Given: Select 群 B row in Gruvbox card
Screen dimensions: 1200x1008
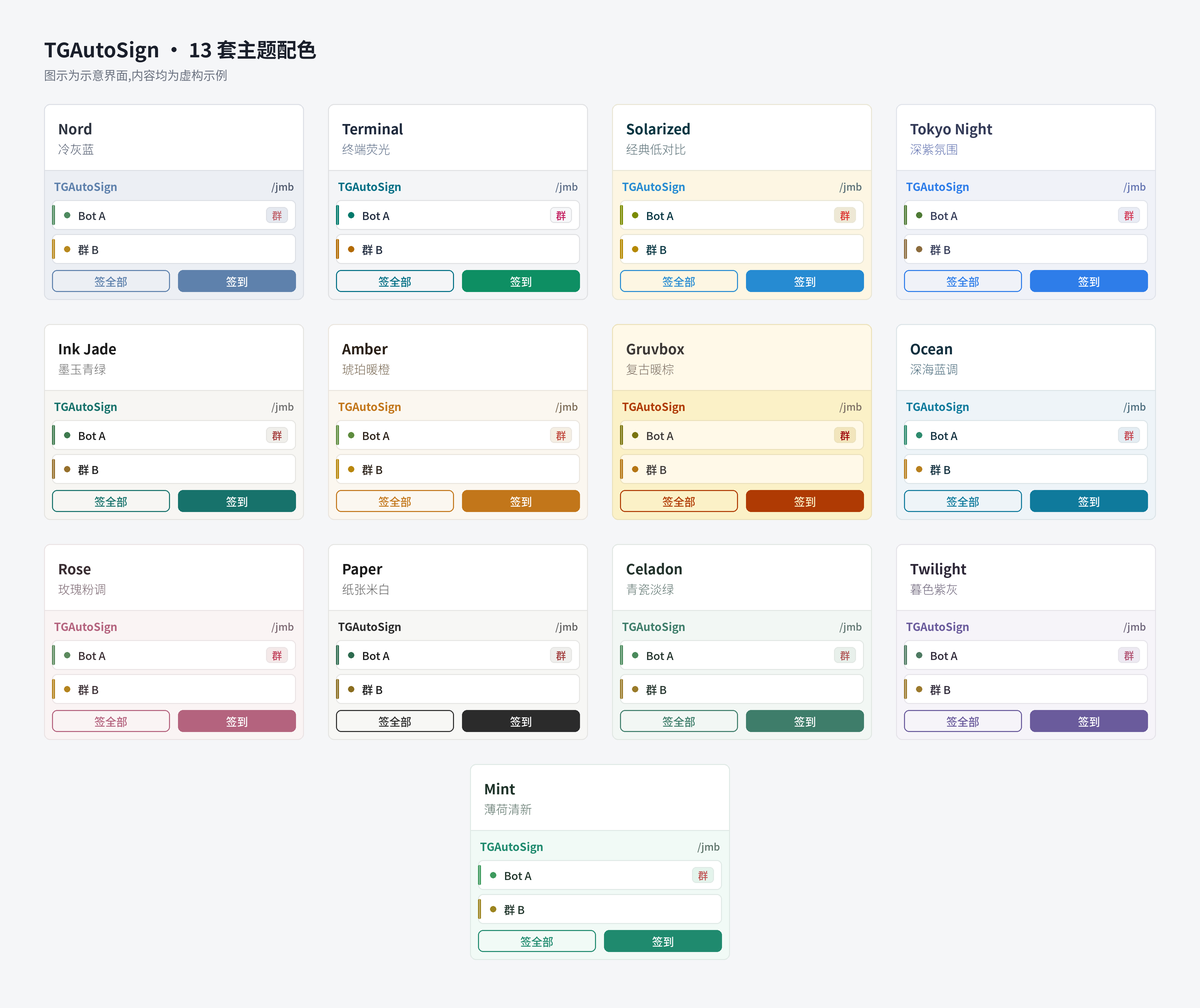Looking at the screenshot, I should coord(742,469).
